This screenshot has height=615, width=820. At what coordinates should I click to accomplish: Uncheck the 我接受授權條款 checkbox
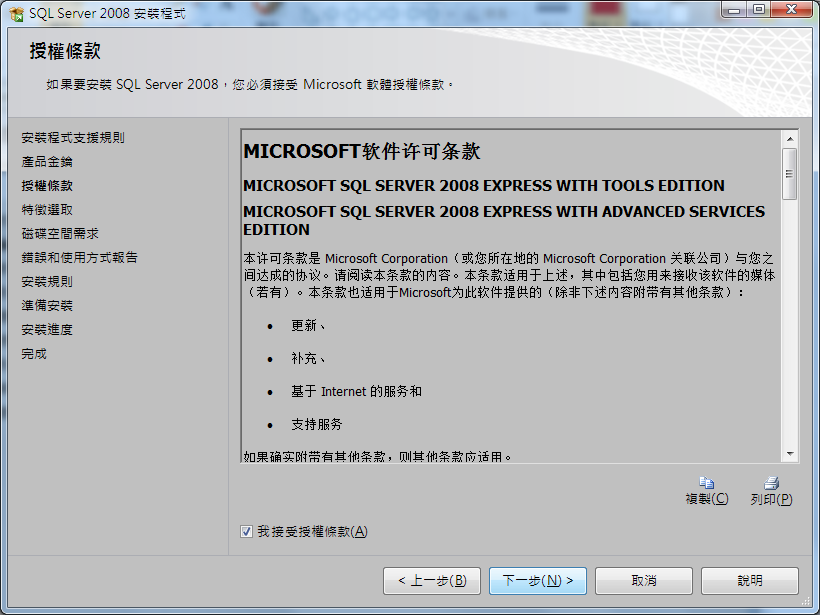pos(246,532)
